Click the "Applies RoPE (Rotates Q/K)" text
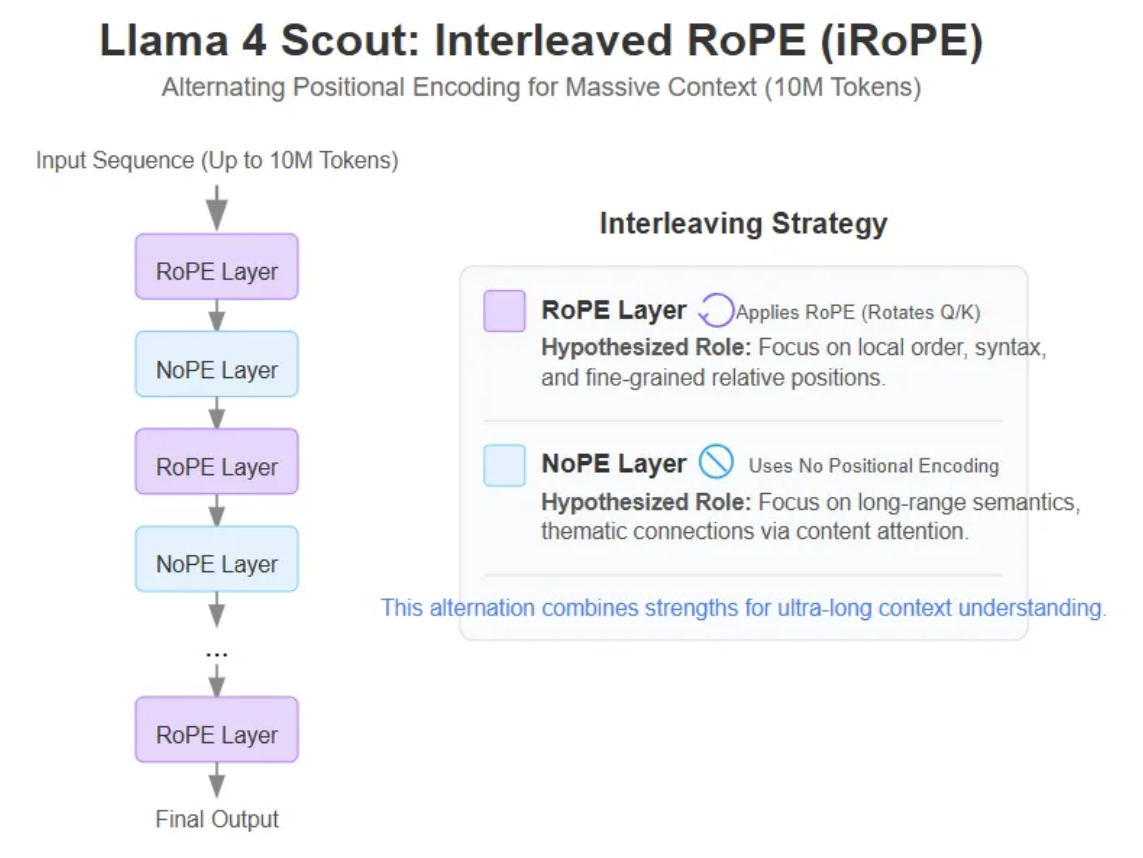1143x858 pixels. point(858,313)
